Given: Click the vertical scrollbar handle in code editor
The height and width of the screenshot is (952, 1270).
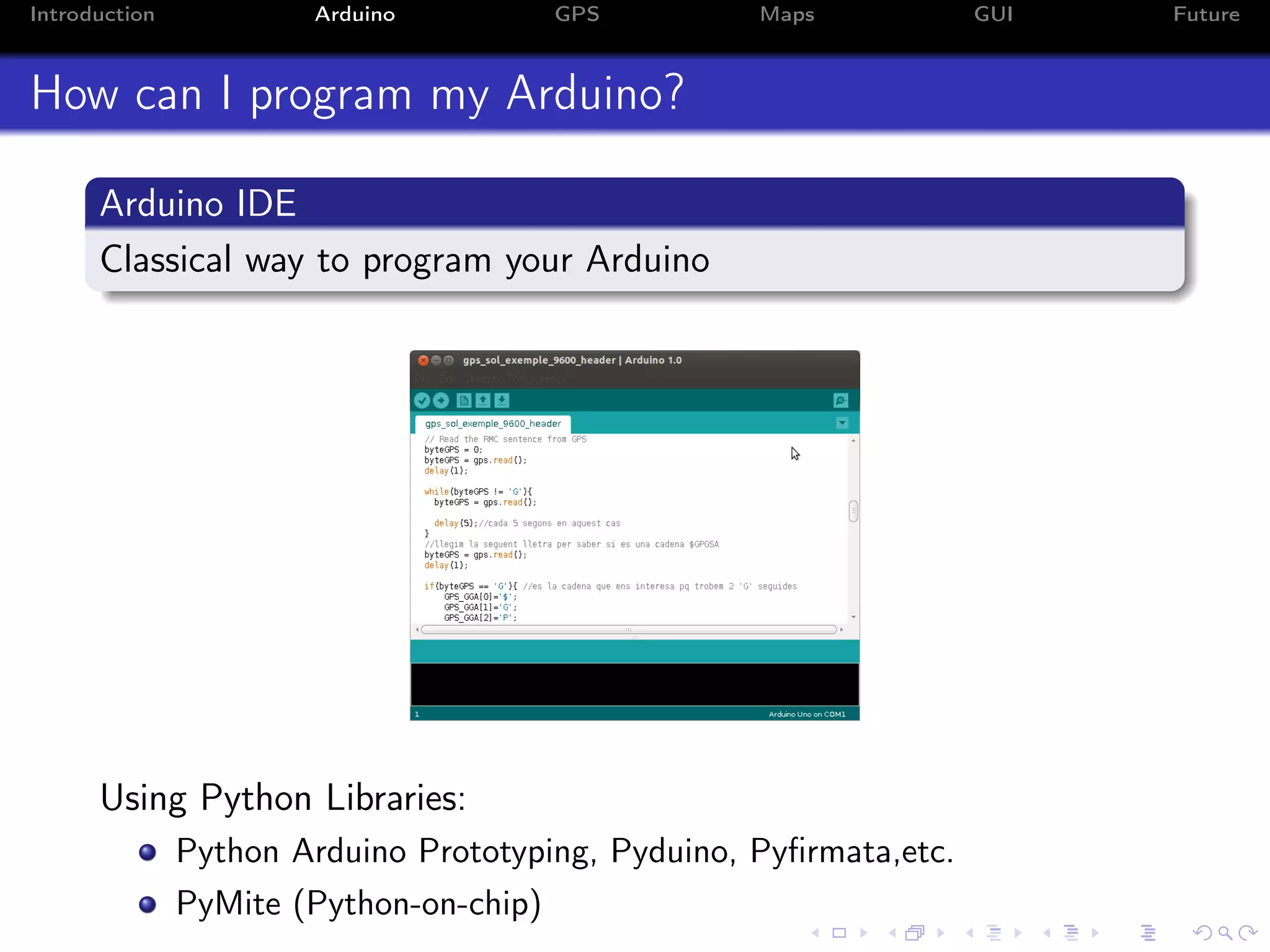Looking at the screenshot, I should 853,511.
